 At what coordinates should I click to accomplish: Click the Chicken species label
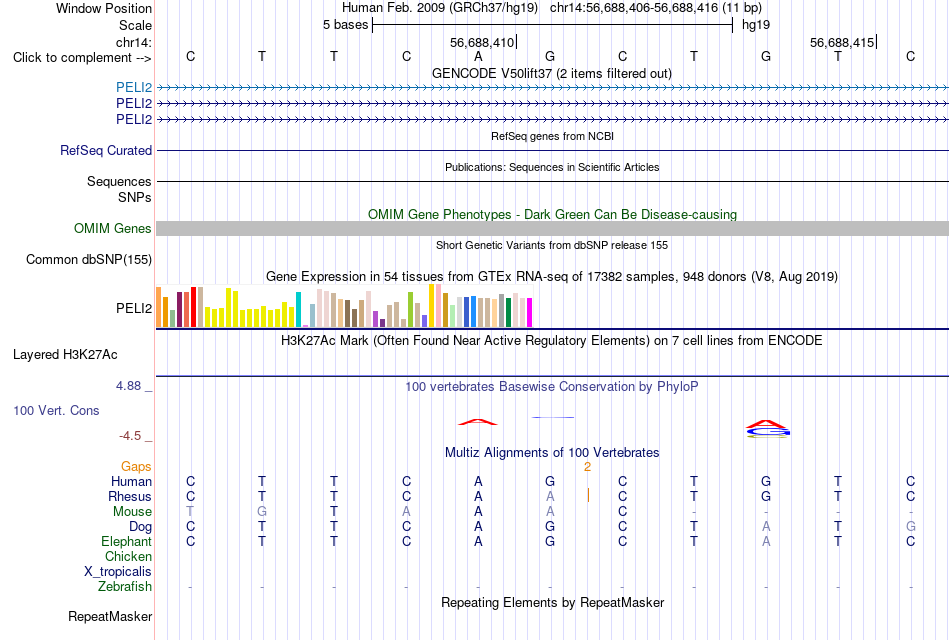[128, 556]
